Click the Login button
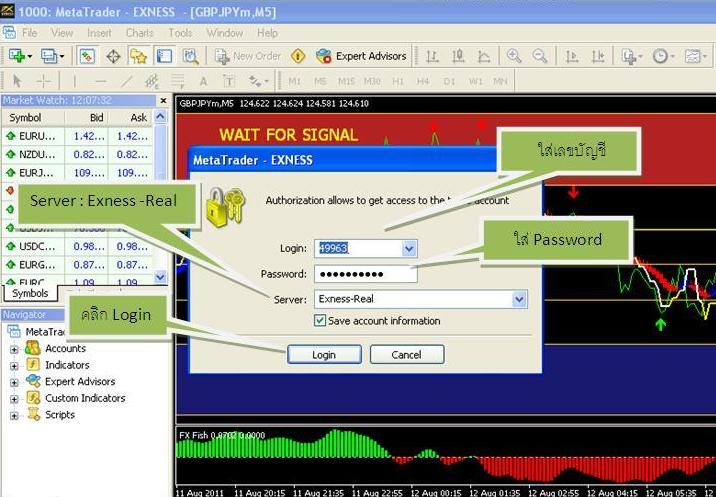 [324, 355]
